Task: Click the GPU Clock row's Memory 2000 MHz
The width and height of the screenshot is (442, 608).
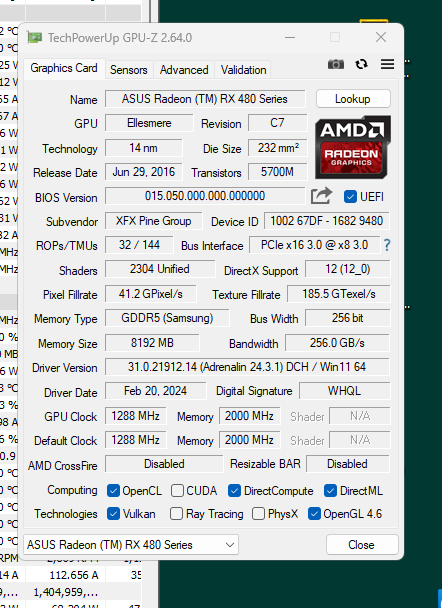Action: pos(249,416)
